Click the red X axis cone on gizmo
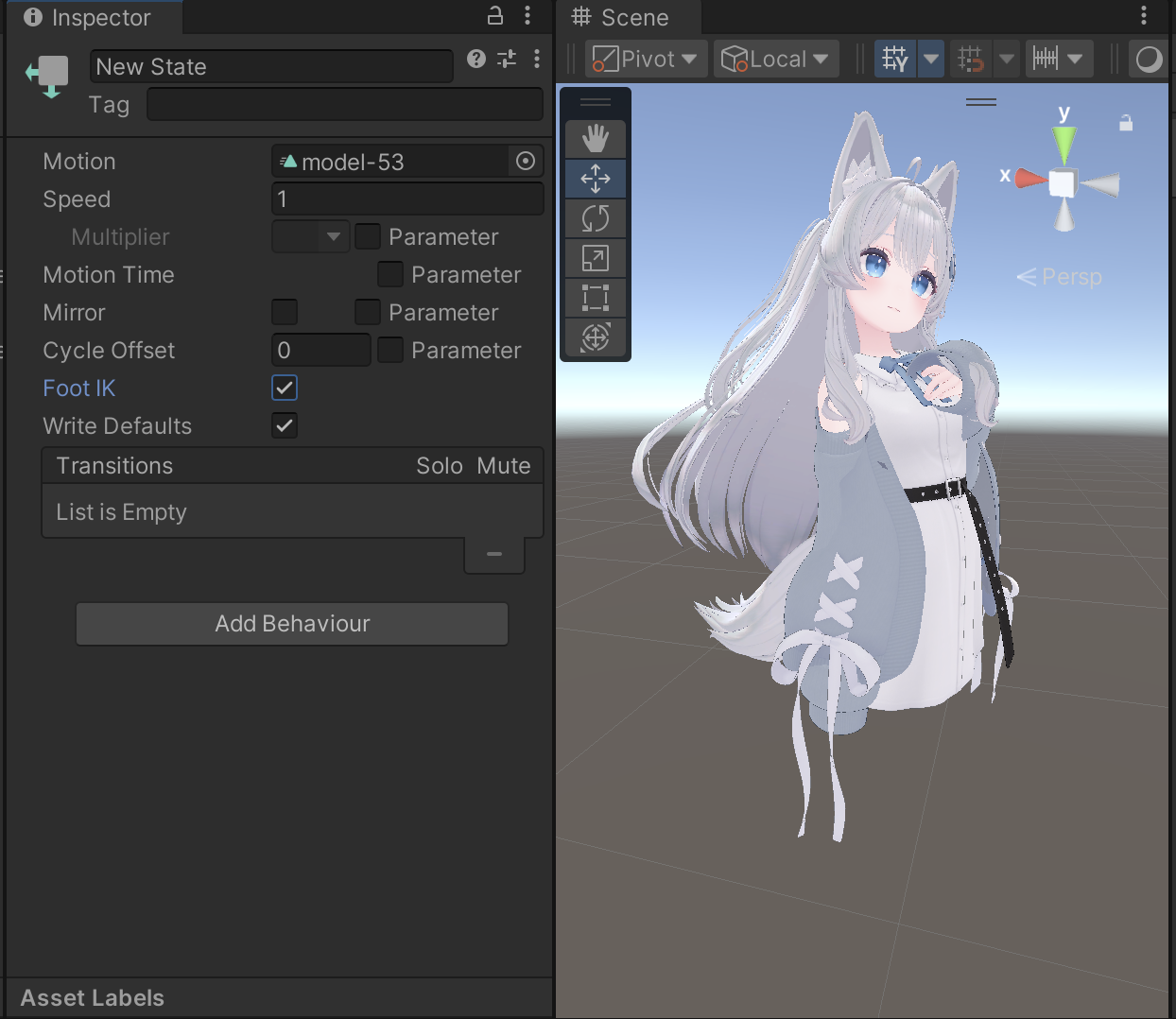Viewport: 1176px width, 1019px height. [x=1030, y=179]
